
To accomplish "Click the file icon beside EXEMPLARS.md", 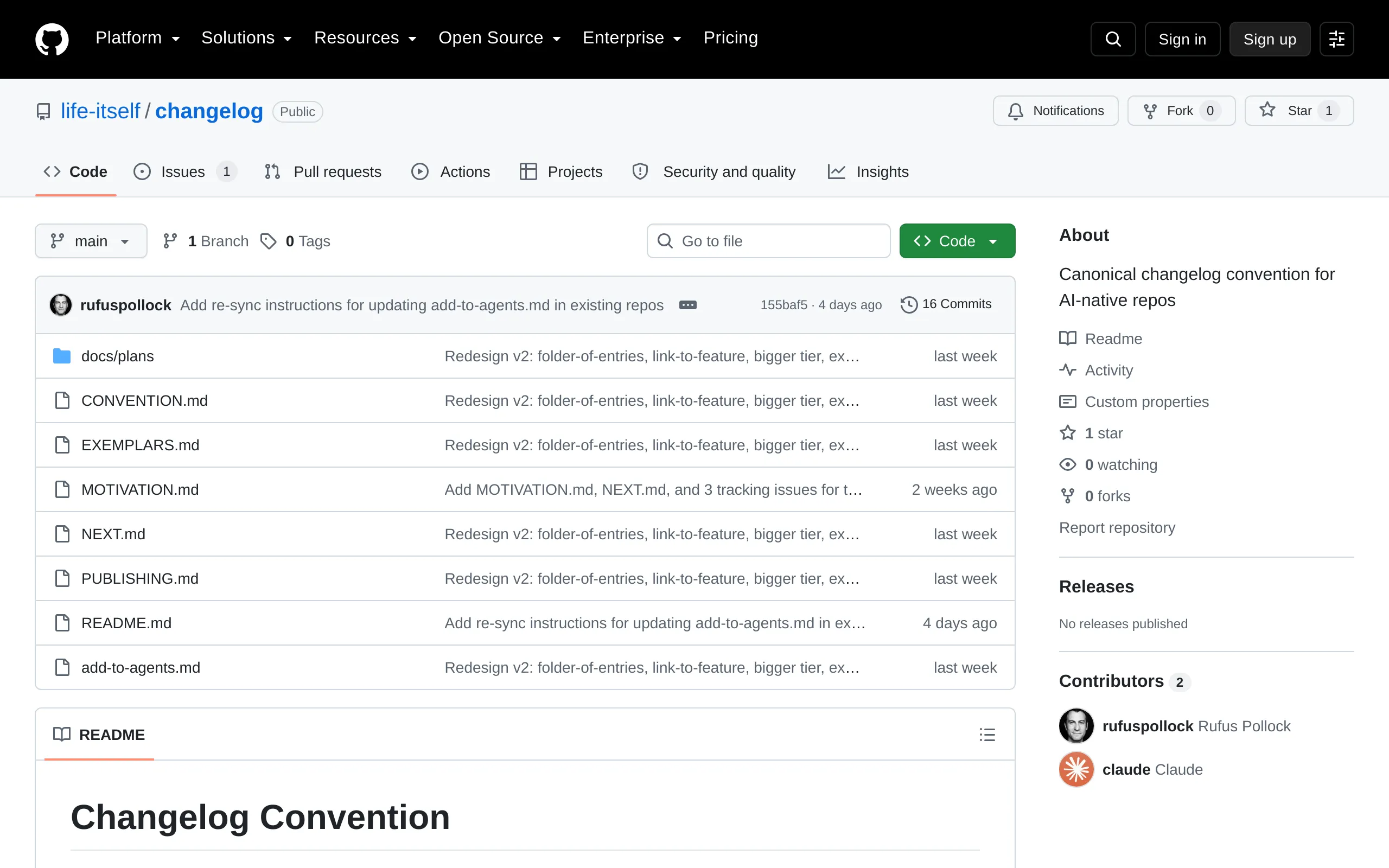I will (x=62, y=445).
